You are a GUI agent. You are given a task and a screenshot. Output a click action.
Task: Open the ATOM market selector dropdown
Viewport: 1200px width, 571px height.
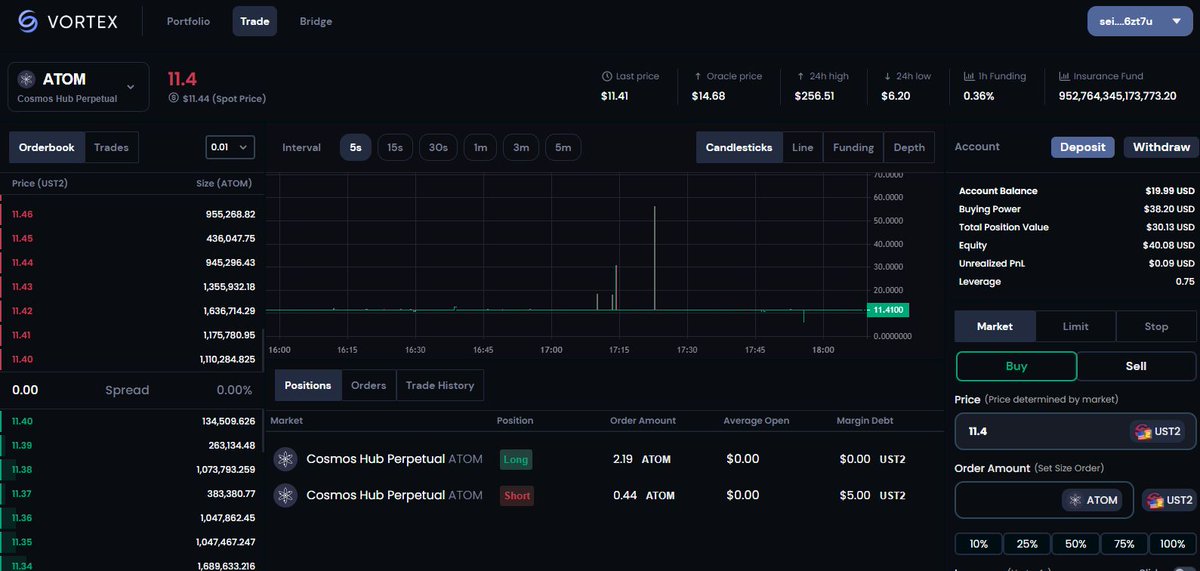pyautogui.click(x=78, y=87)
